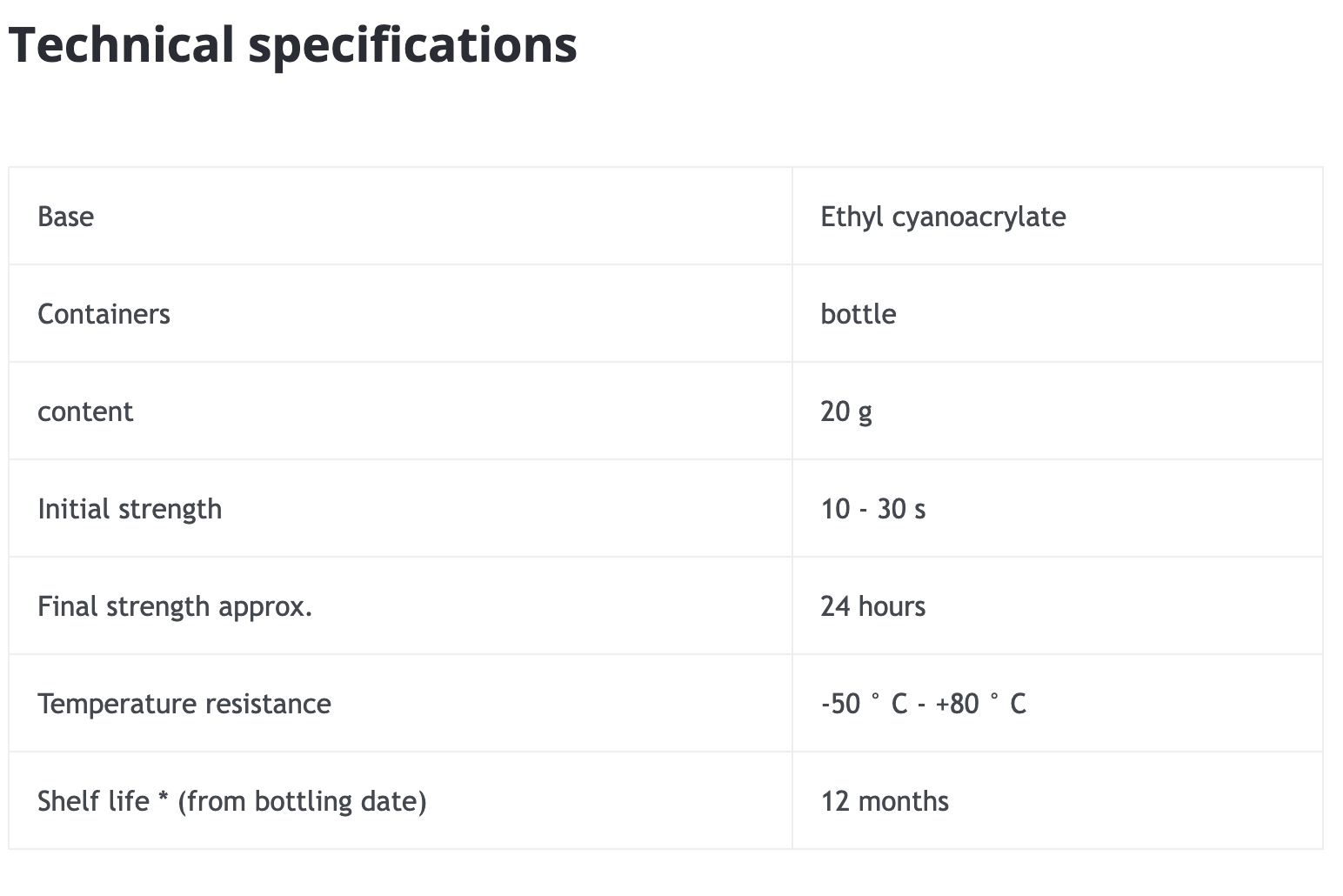Select the bottle value cell
Viewport: 1343px width, 896px height.
click(x=858, y=314)
